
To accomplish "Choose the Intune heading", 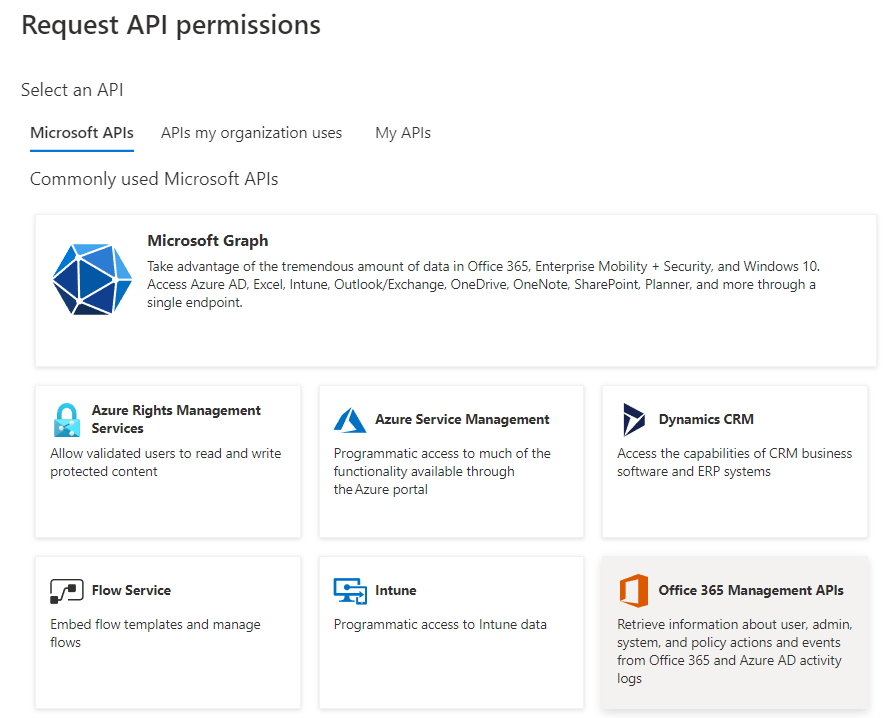I will coord(395,590).
